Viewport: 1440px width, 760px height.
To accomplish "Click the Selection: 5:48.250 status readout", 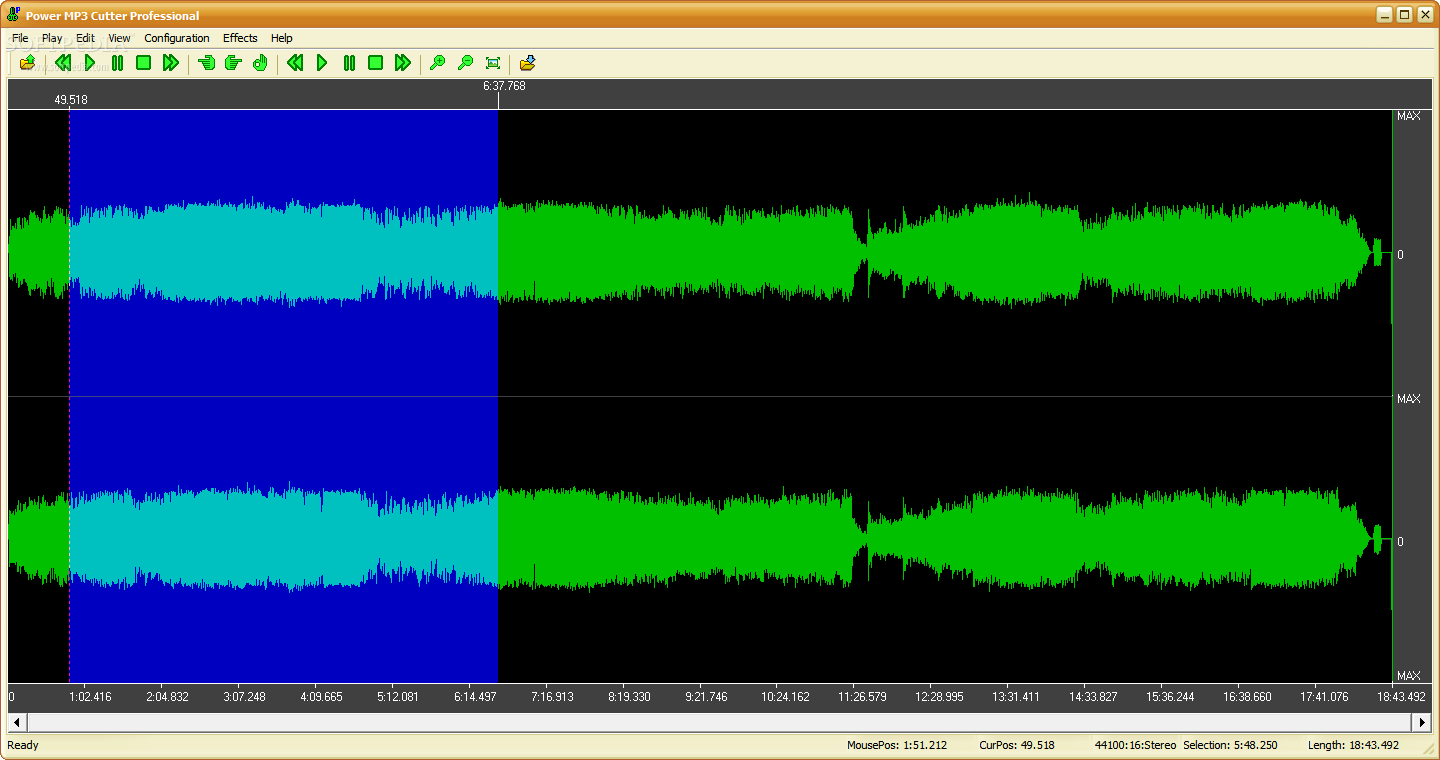I will point(1230,745).
